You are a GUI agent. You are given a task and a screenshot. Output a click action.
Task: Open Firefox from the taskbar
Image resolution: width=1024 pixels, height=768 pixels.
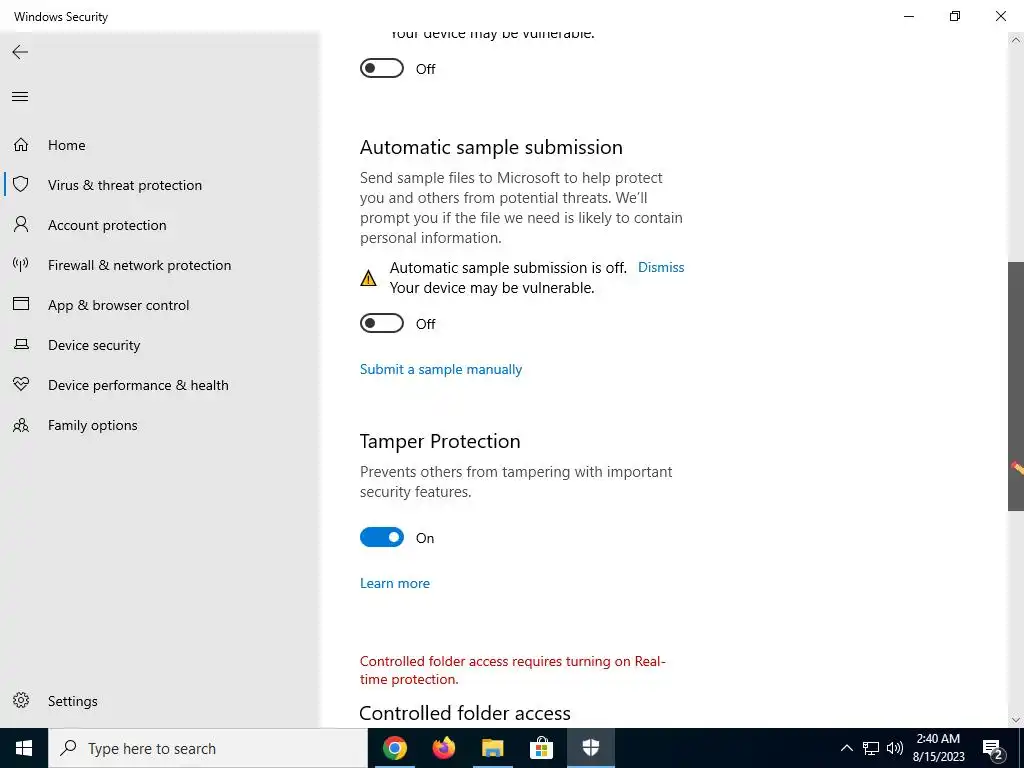444,748
